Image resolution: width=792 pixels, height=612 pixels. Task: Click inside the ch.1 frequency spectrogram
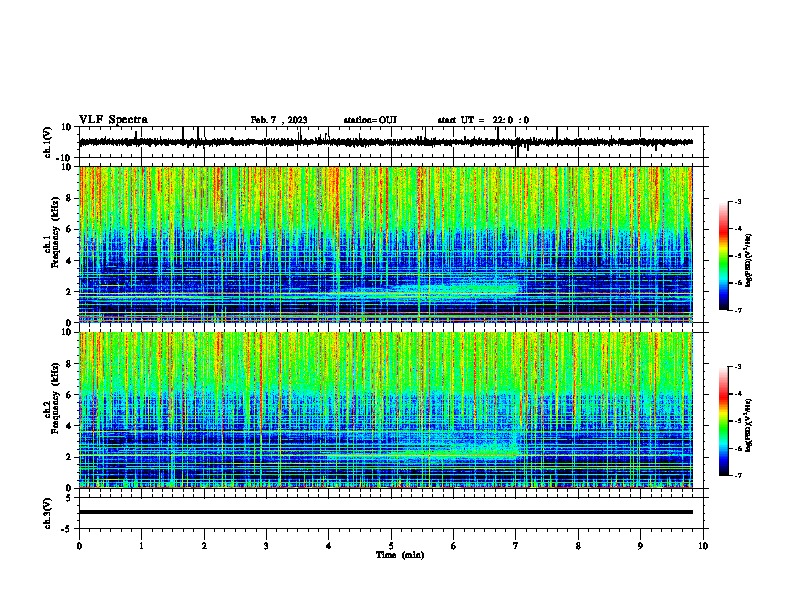tap(385, 244)
